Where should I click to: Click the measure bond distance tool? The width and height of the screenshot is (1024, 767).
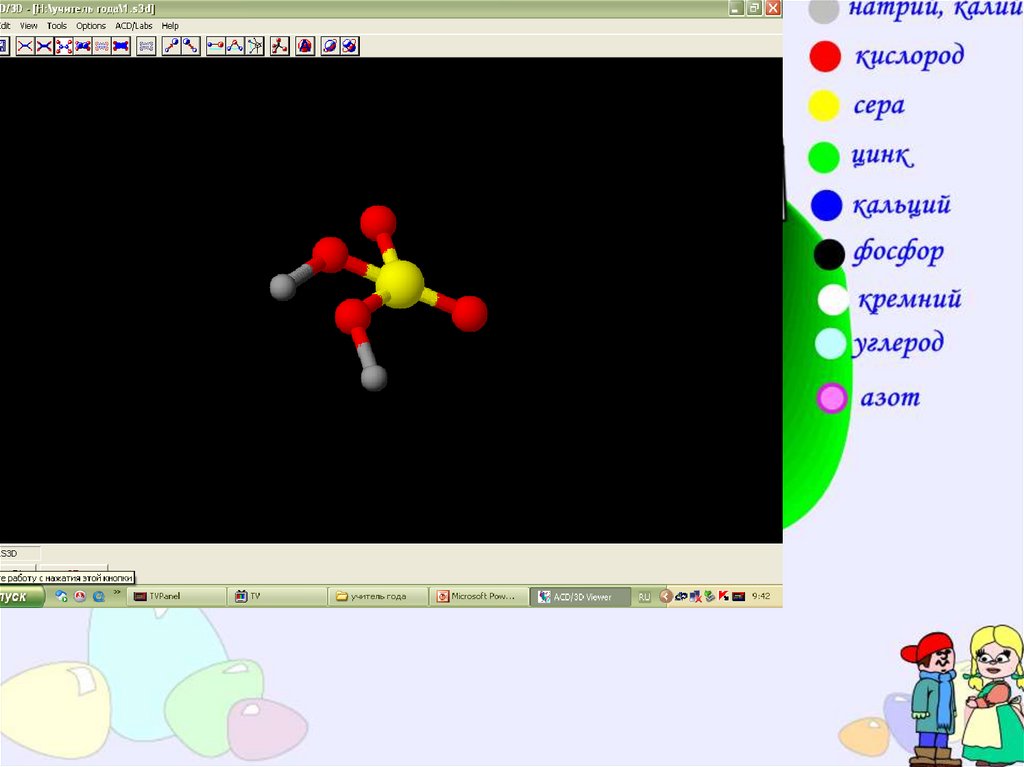pyautogui.click(x=215, y=46)
